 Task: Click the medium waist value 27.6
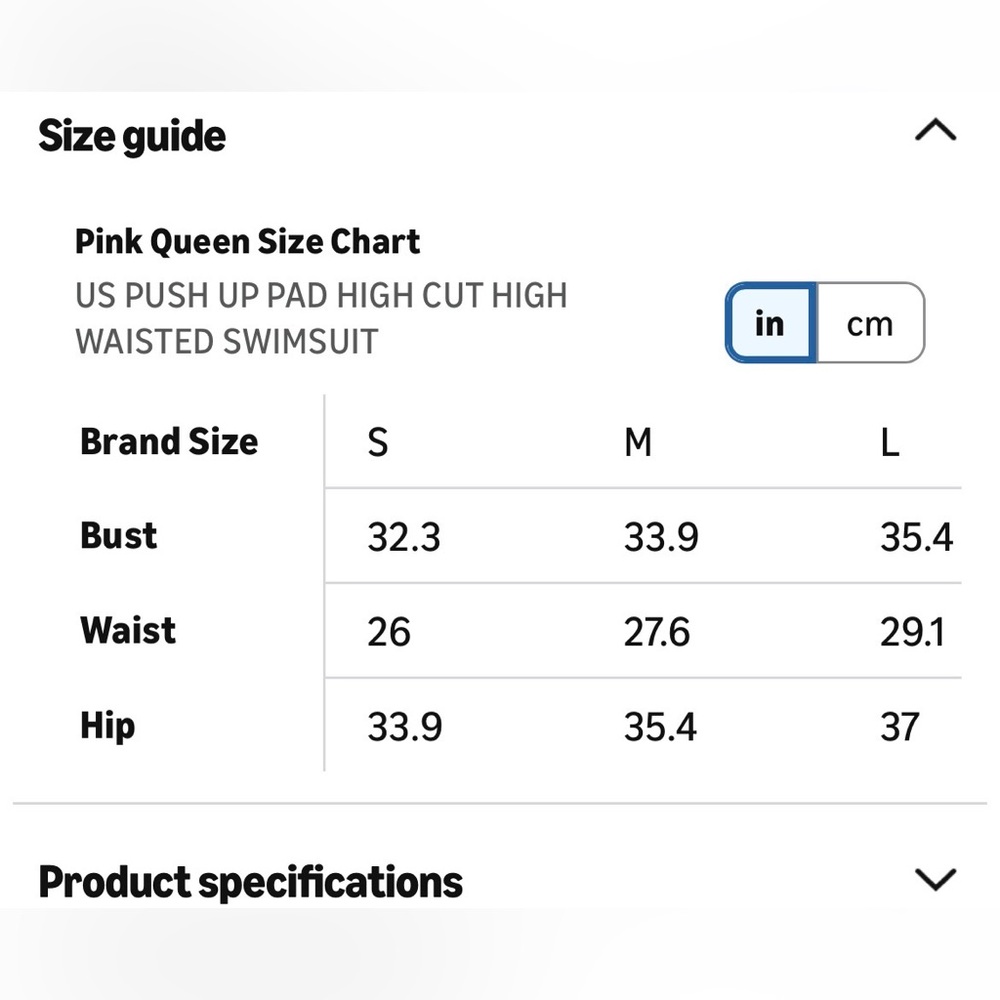coord(657,632)
